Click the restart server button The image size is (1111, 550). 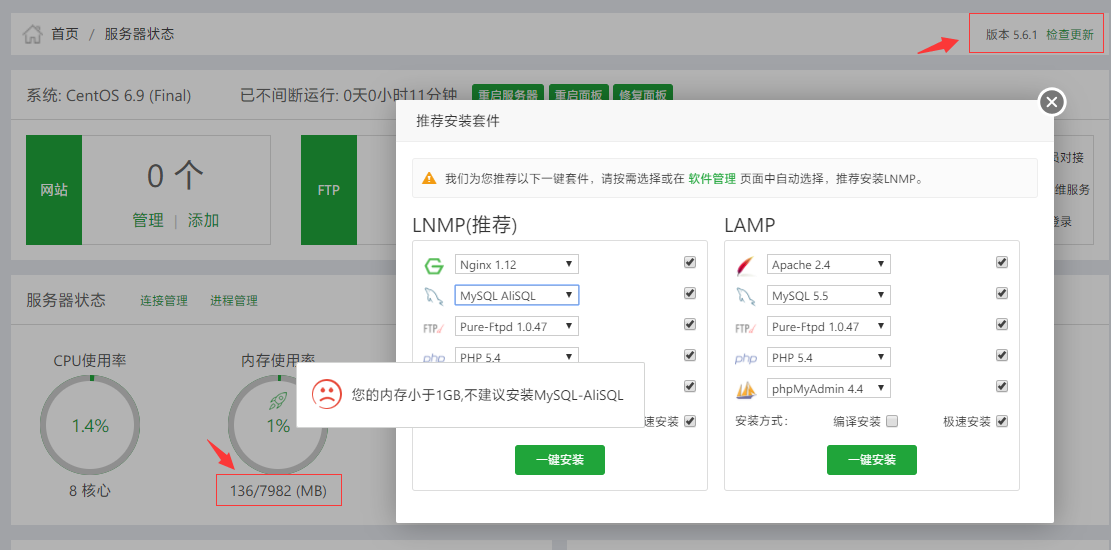508,94
